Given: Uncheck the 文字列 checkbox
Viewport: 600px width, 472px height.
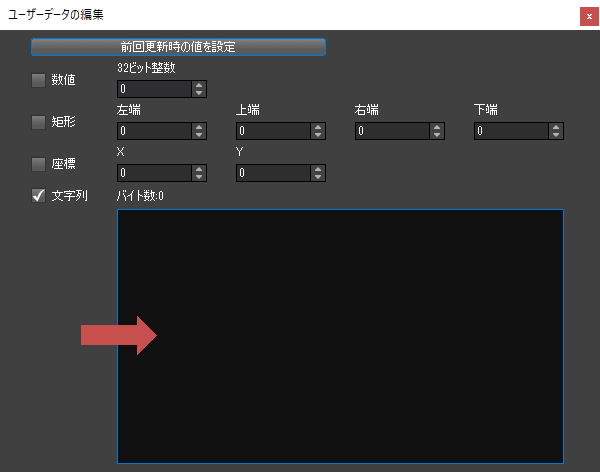Looking at the screenshot, I should [x=38, y=196].
